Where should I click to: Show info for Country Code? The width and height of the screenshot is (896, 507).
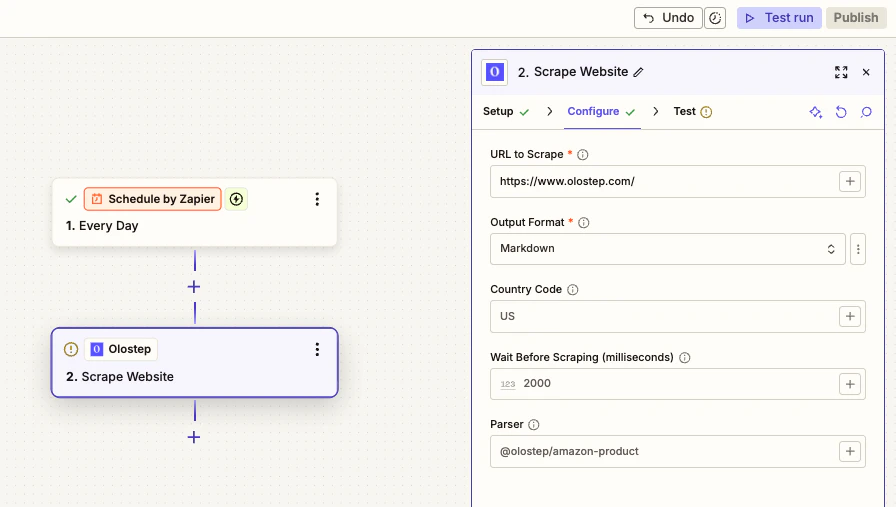(x=573, y=289)
